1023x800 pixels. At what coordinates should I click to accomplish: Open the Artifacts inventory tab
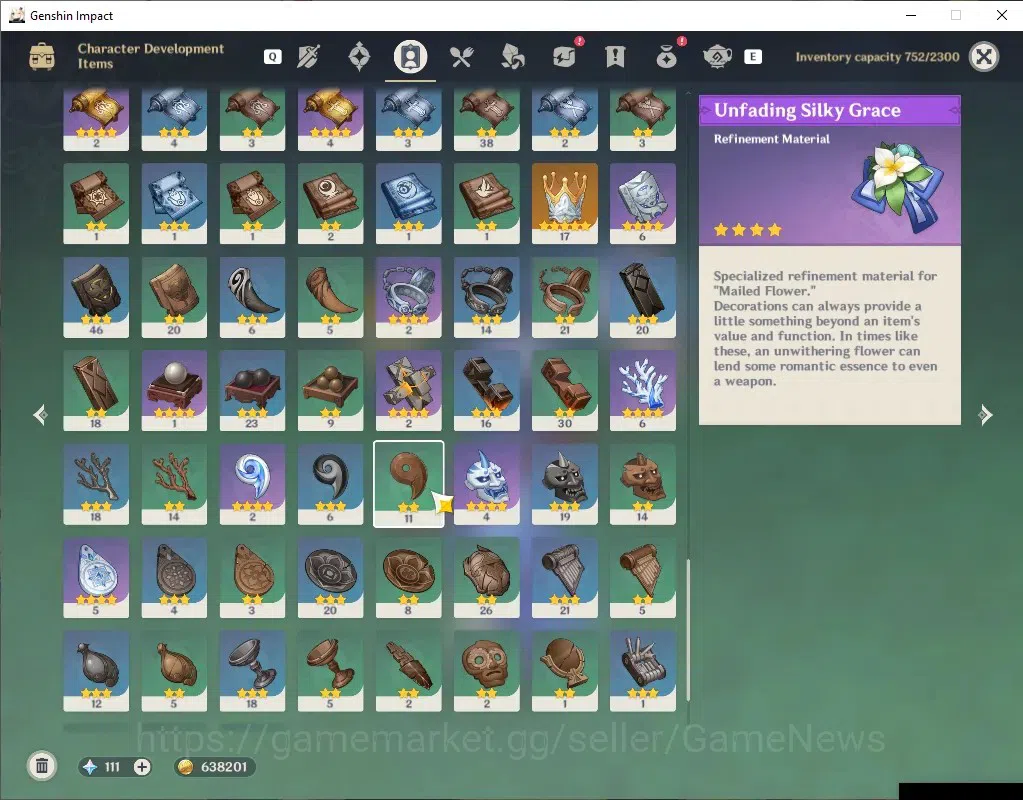pos(359,57)
